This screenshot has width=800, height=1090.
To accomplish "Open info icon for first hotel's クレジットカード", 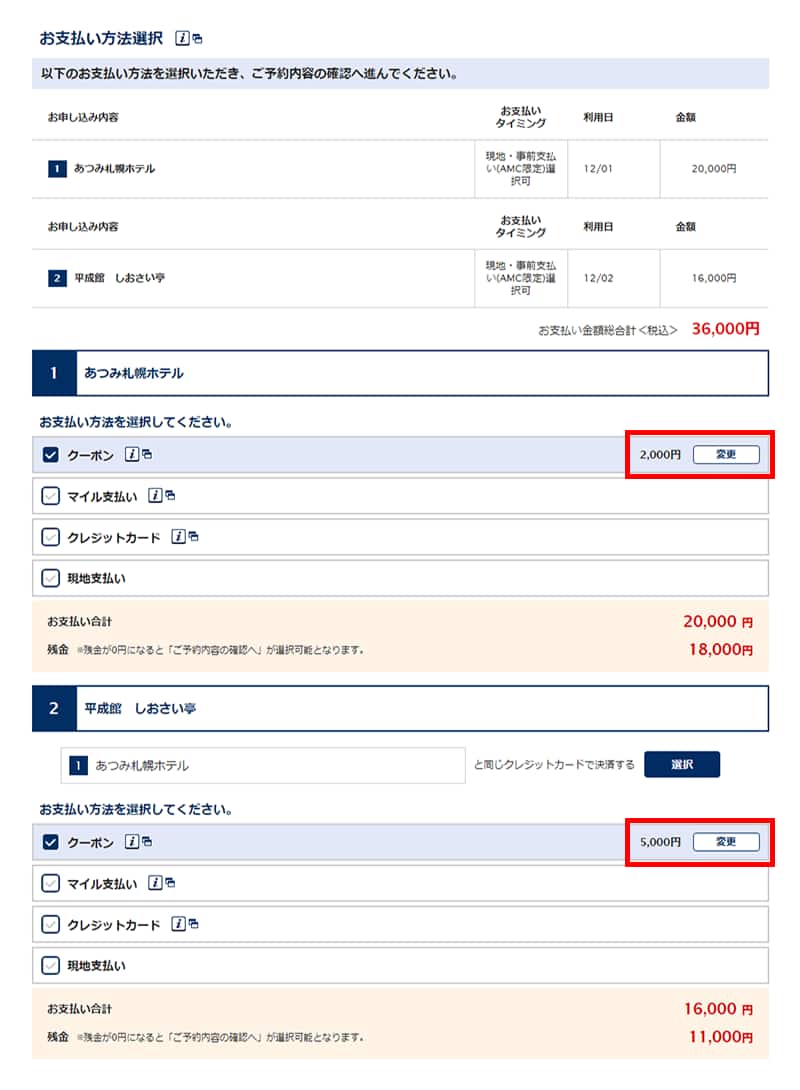I will point(179,537).
